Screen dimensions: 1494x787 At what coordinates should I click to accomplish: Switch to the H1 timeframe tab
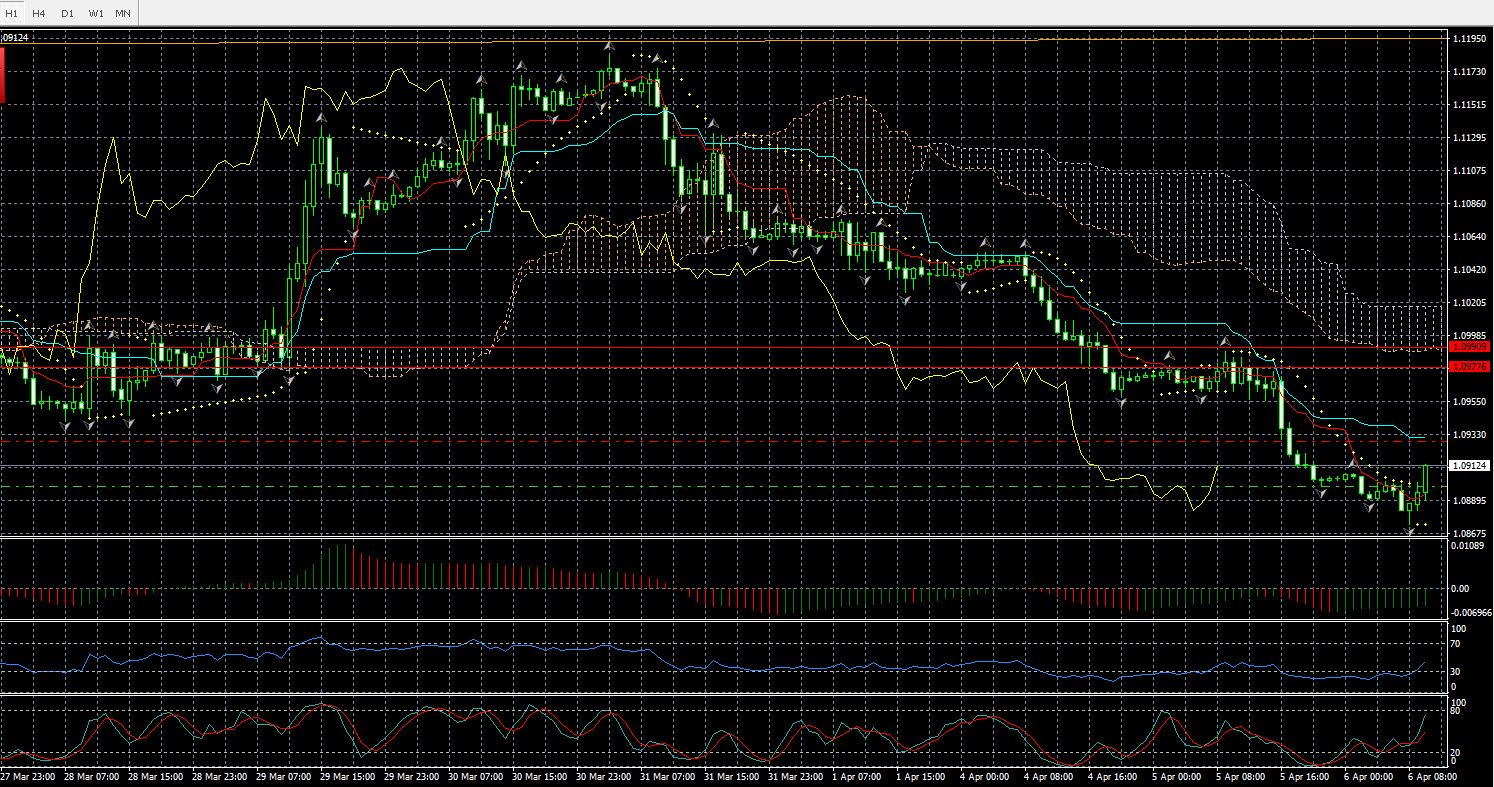click(x=12, y=13)
